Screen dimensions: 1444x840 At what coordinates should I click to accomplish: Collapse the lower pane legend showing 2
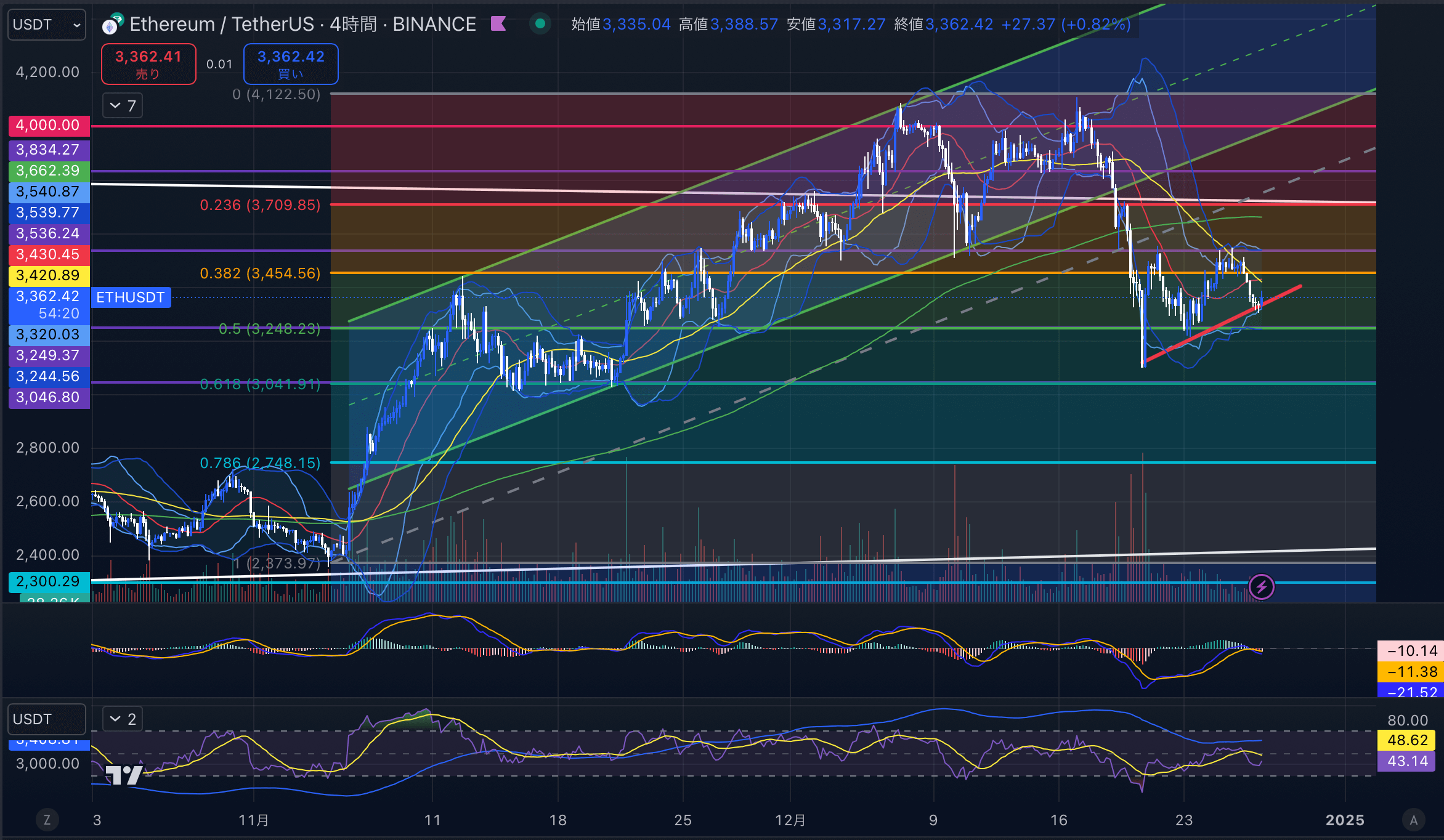tap(123, 719)
